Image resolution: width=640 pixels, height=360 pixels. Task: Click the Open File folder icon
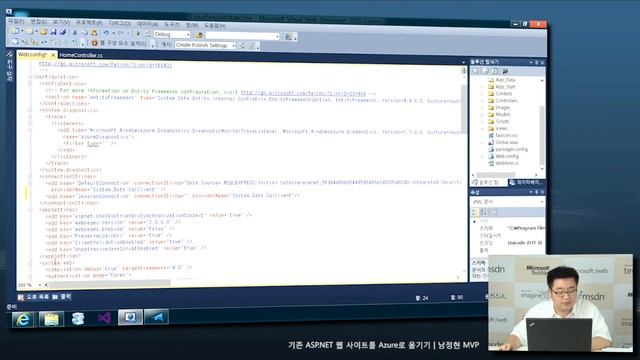[43, 32]
